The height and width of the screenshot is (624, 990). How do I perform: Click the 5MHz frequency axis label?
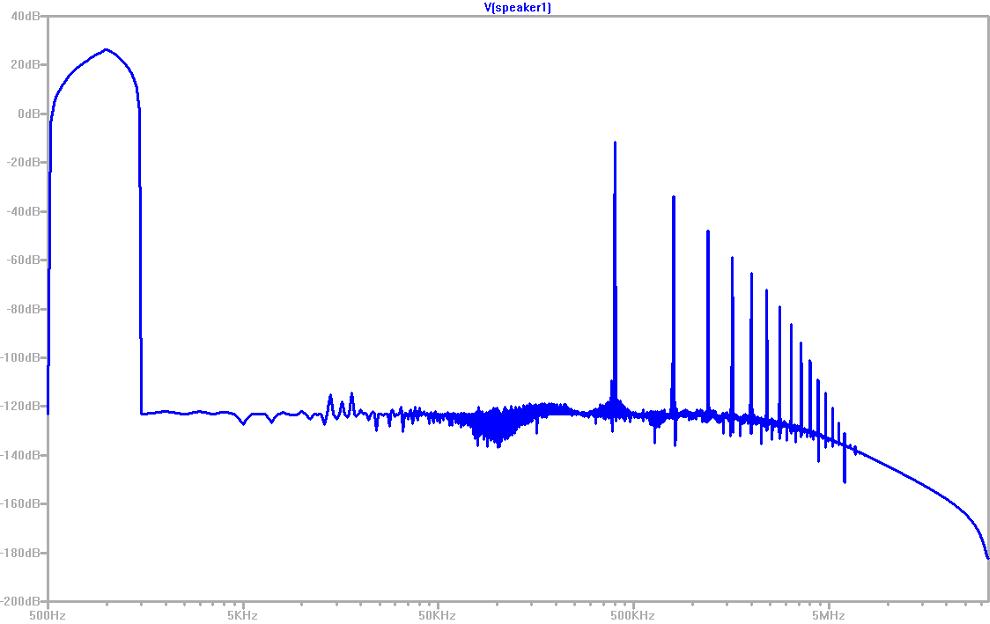coord(828,615)
